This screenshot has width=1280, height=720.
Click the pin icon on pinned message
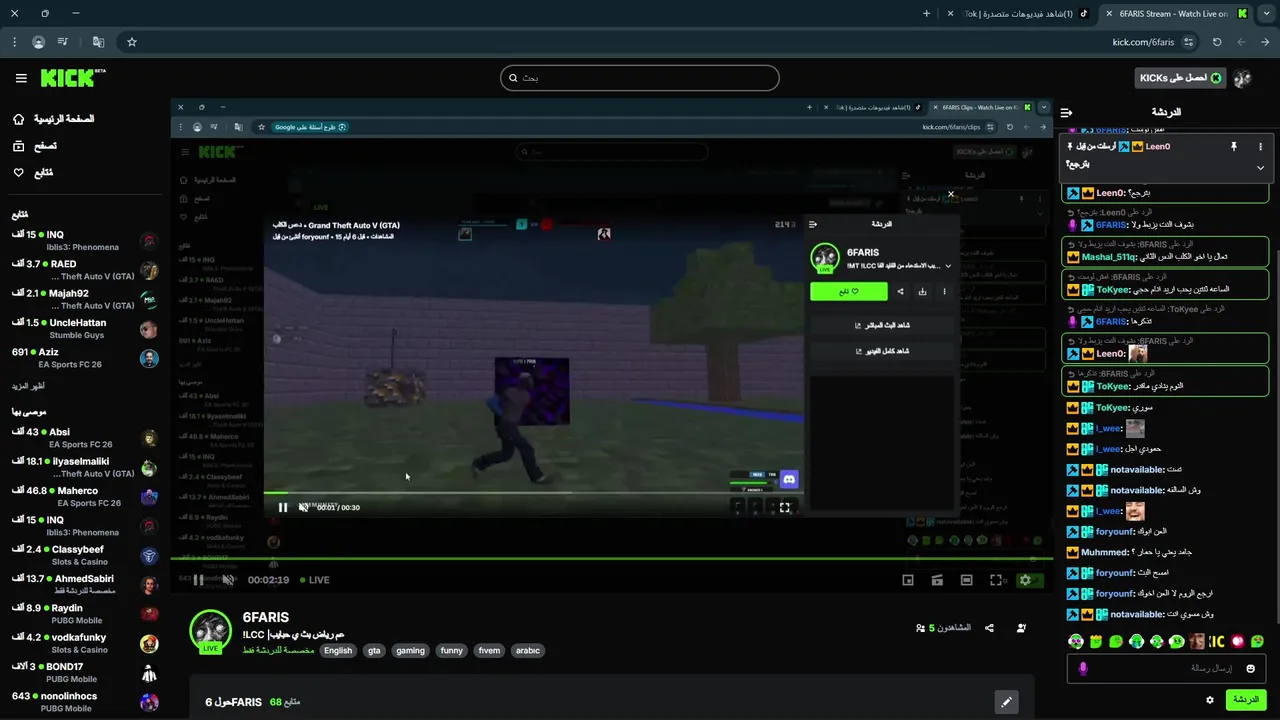(x=1234, y=146)
